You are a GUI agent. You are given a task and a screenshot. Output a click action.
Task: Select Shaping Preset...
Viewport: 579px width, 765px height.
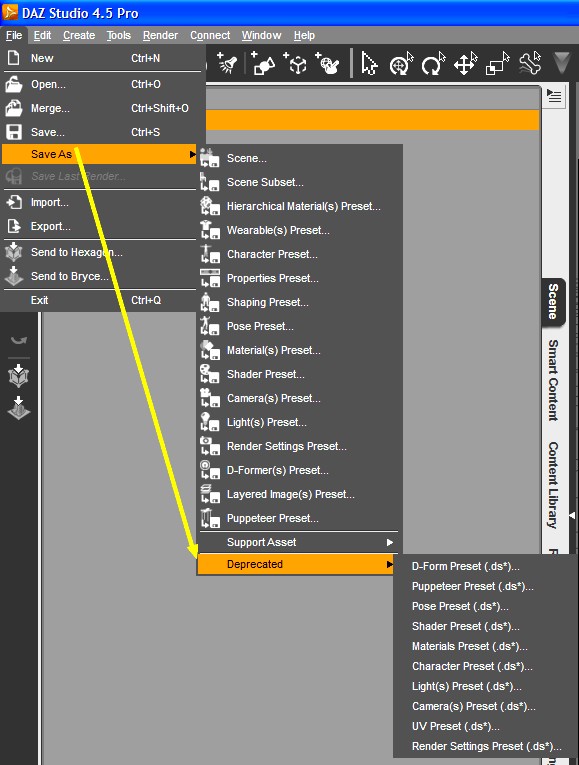tap(298, 302)
